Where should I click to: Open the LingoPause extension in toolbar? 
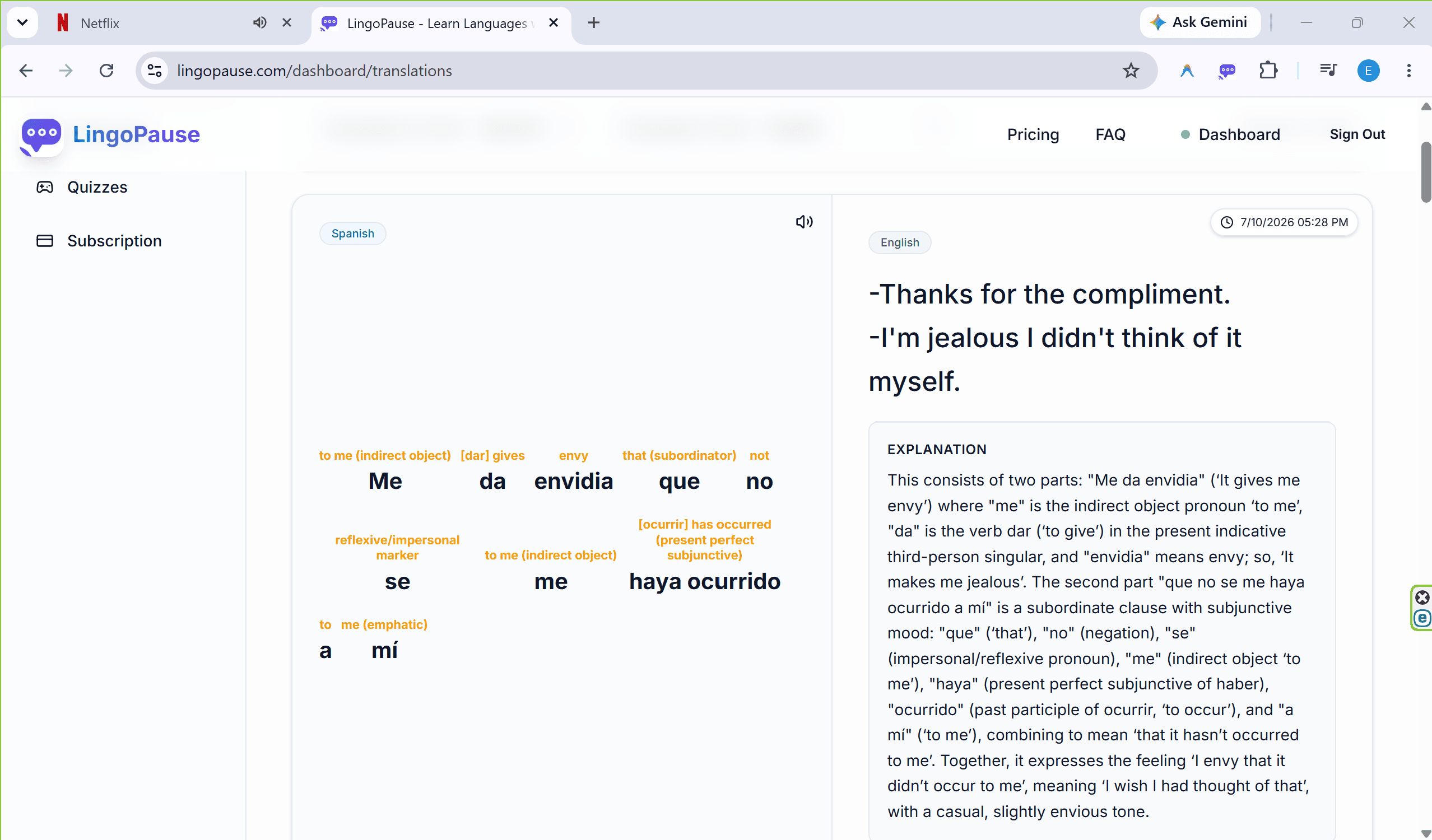tap(1228, 71)
